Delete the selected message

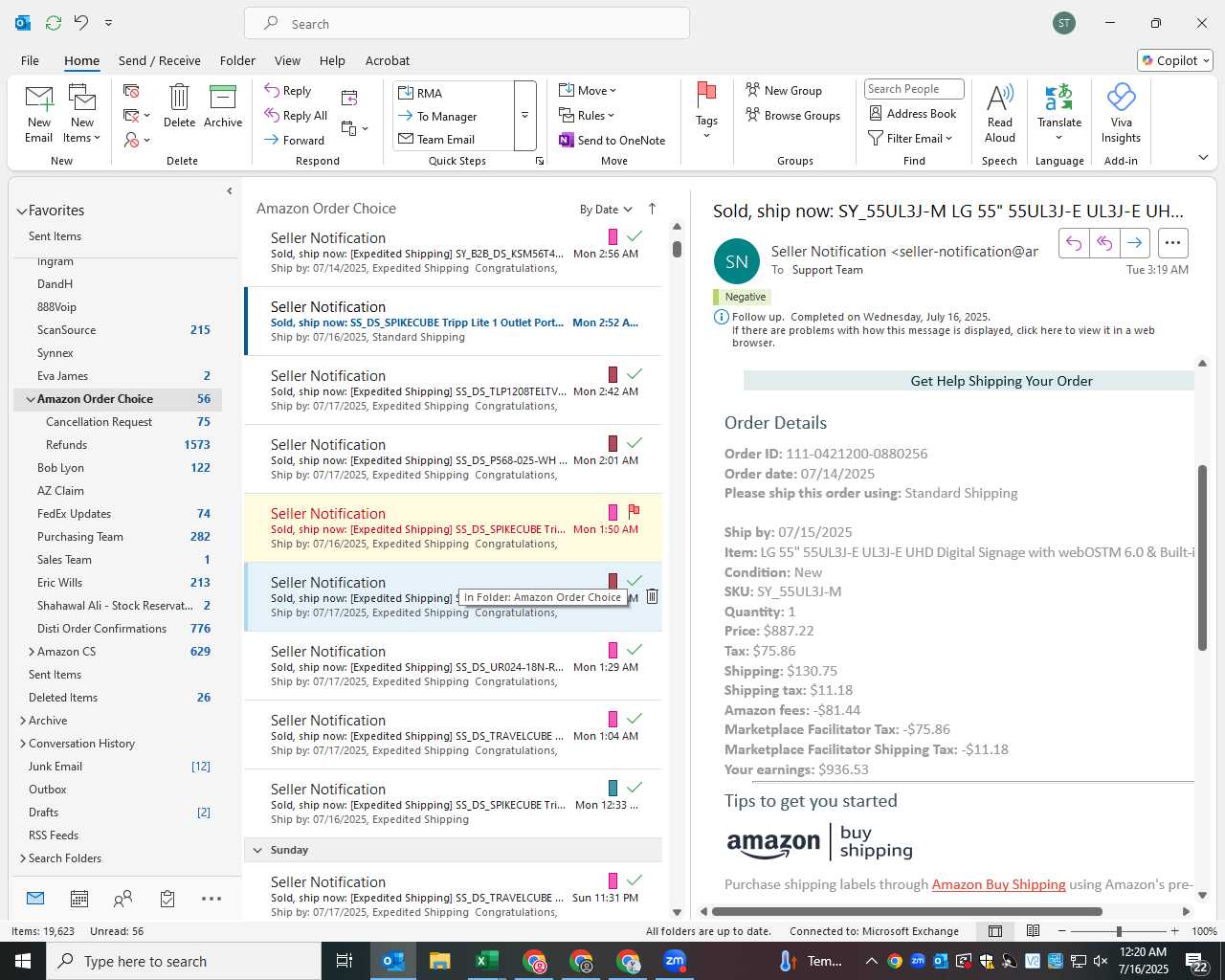179,106
